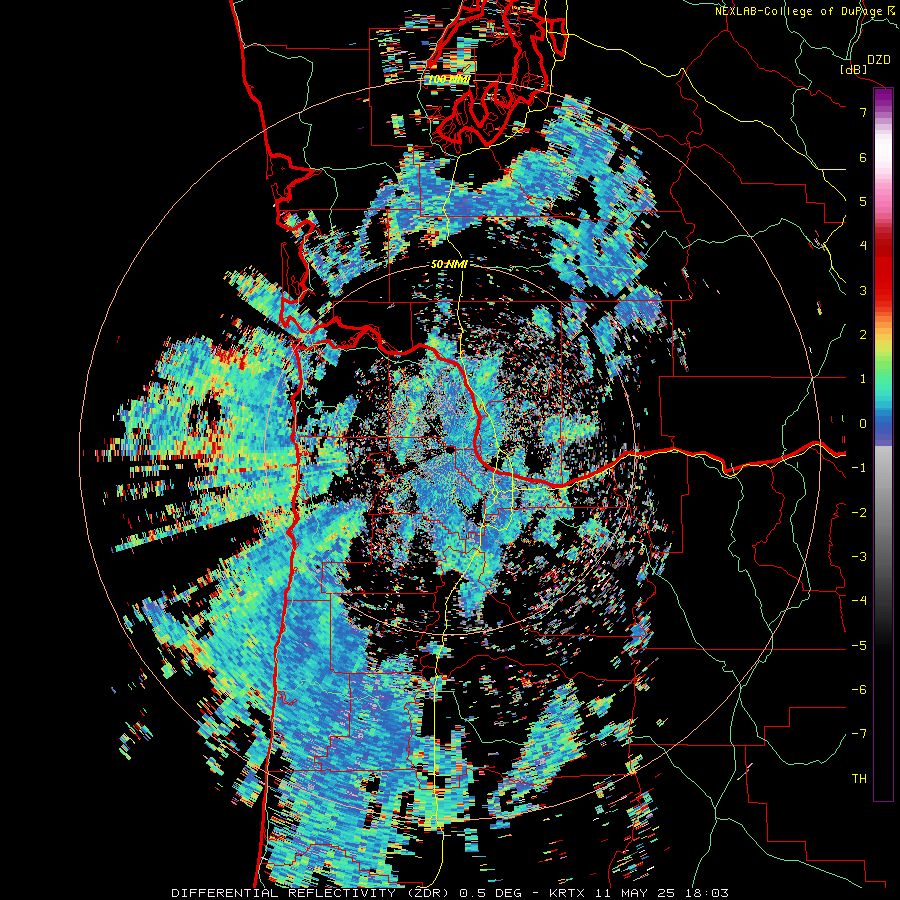Click the 50 NMI range ring label
This screenshot has height=900, width=900.
(449, 264)
